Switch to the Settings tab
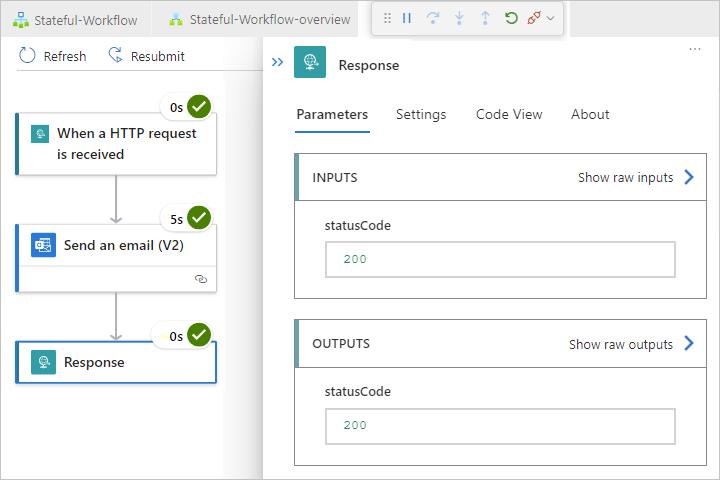Image resolution: width=720 pixels, height=480 pixels. [421, 114]
